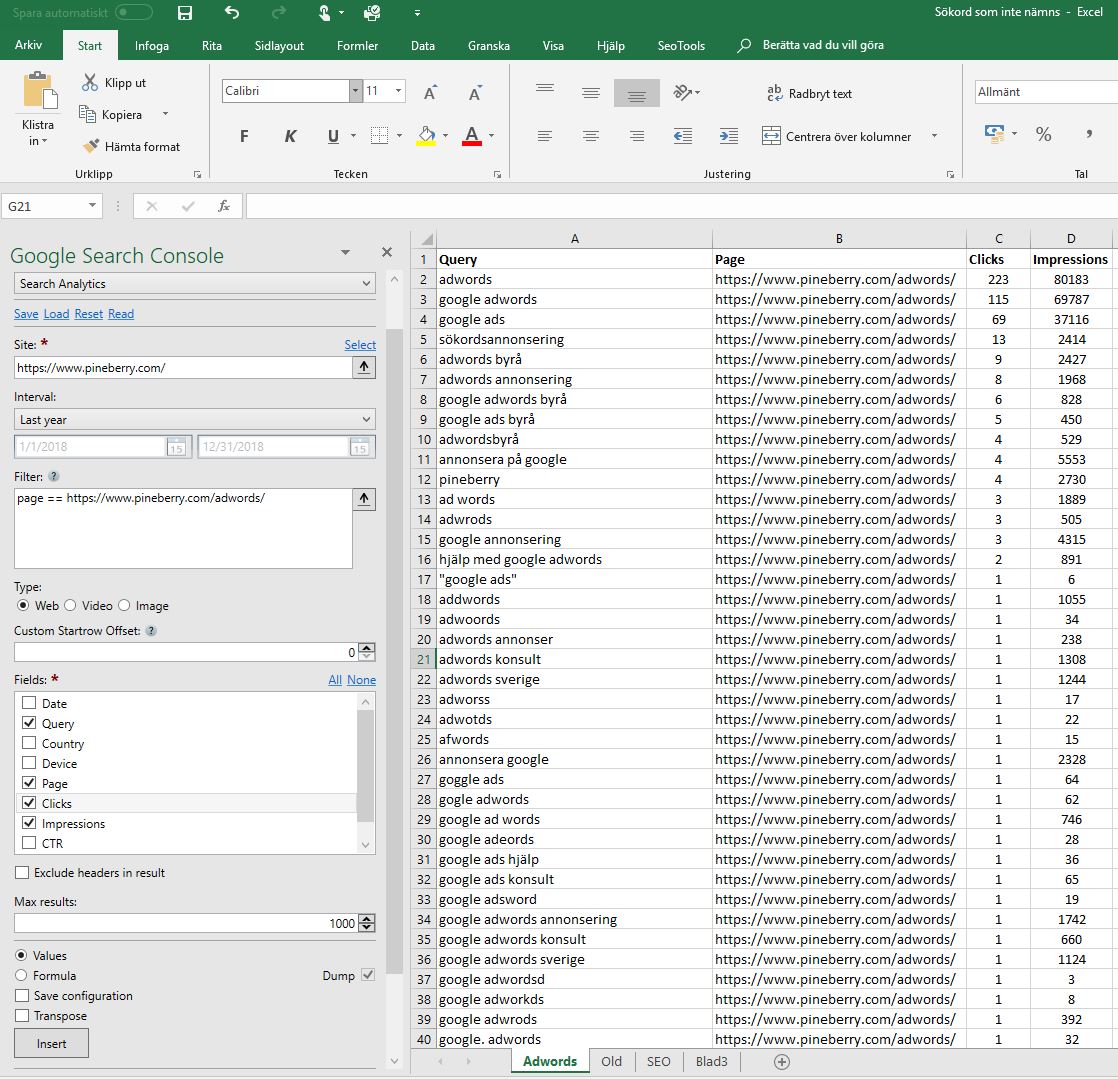Increase font size with larger A icon
This screenshot has width=1118, height=1079.
pyautogui.click(x=431, y=92)
